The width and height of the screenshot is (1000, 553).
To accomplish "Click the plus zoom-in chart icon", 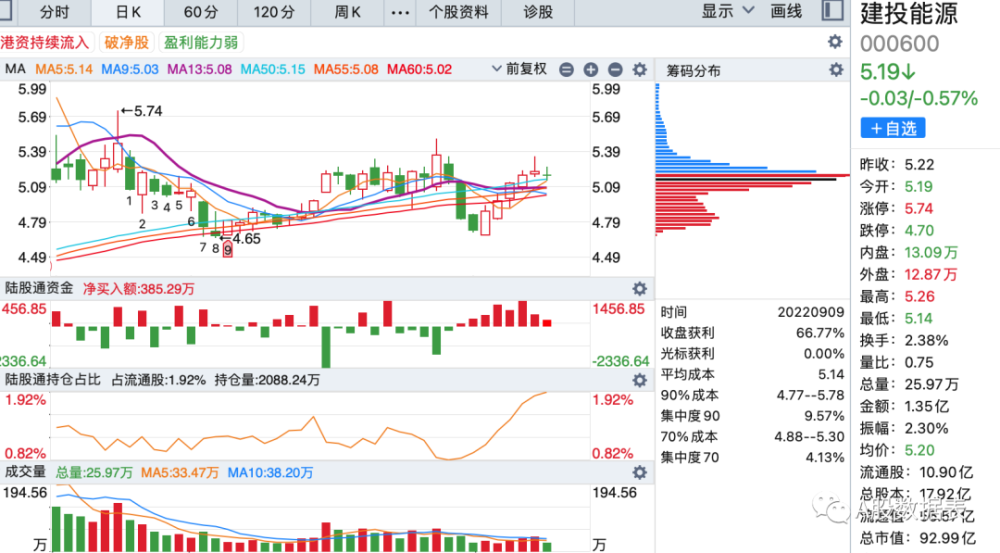I will (591, 70).
